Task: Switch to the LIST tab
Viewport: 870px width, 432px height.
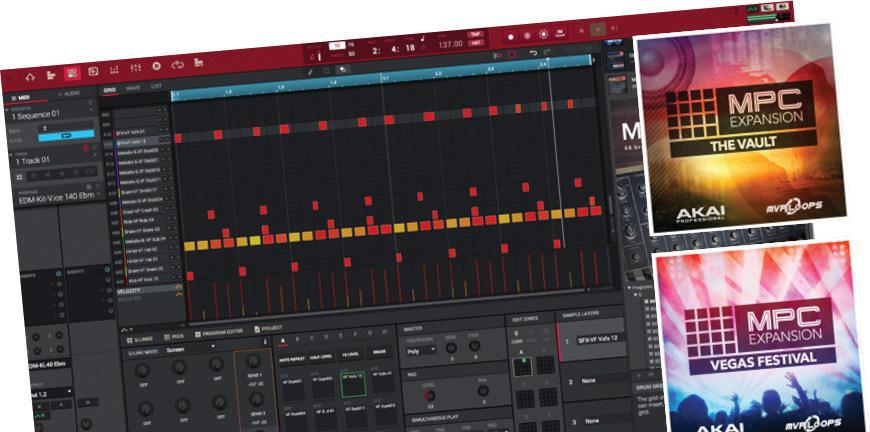Action: 156,86
